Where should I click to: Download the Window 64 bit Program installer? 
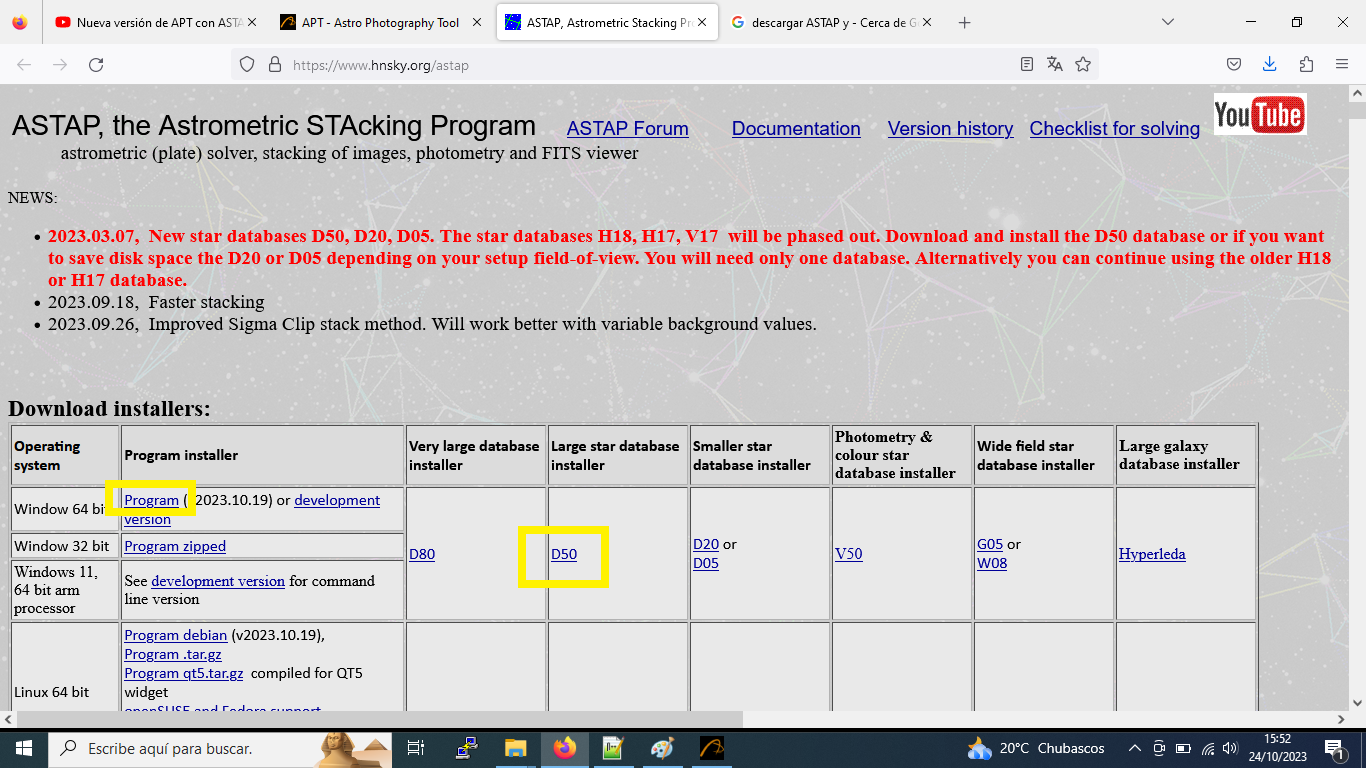point(151,500)
